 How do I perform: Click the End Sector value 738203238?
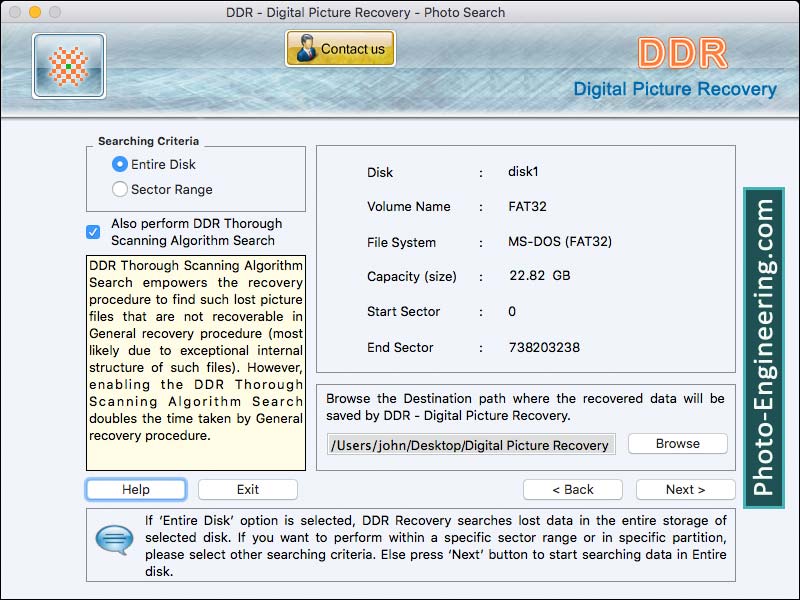click(543, 347)
